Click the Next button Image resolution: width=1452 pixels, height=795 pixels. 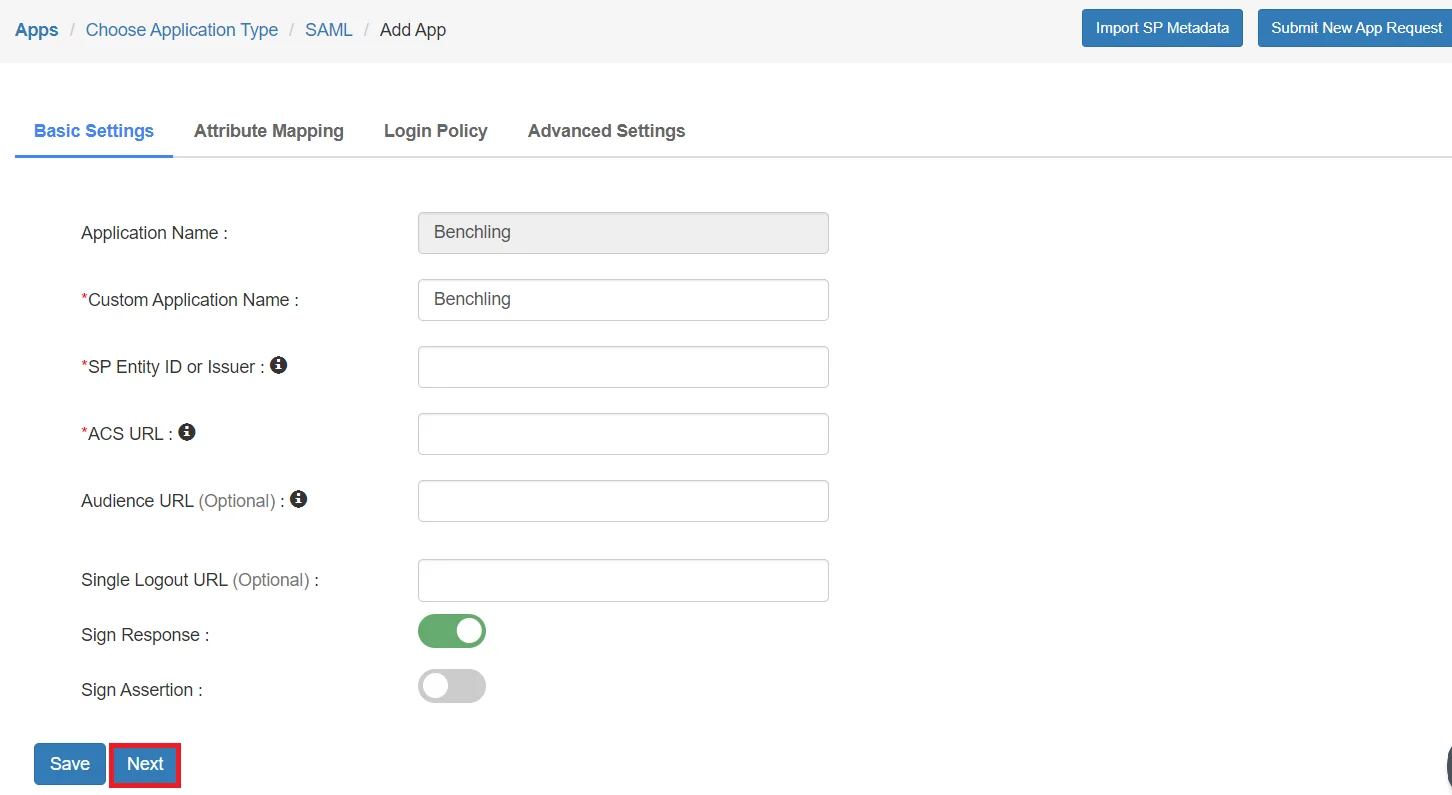(145, 764)
